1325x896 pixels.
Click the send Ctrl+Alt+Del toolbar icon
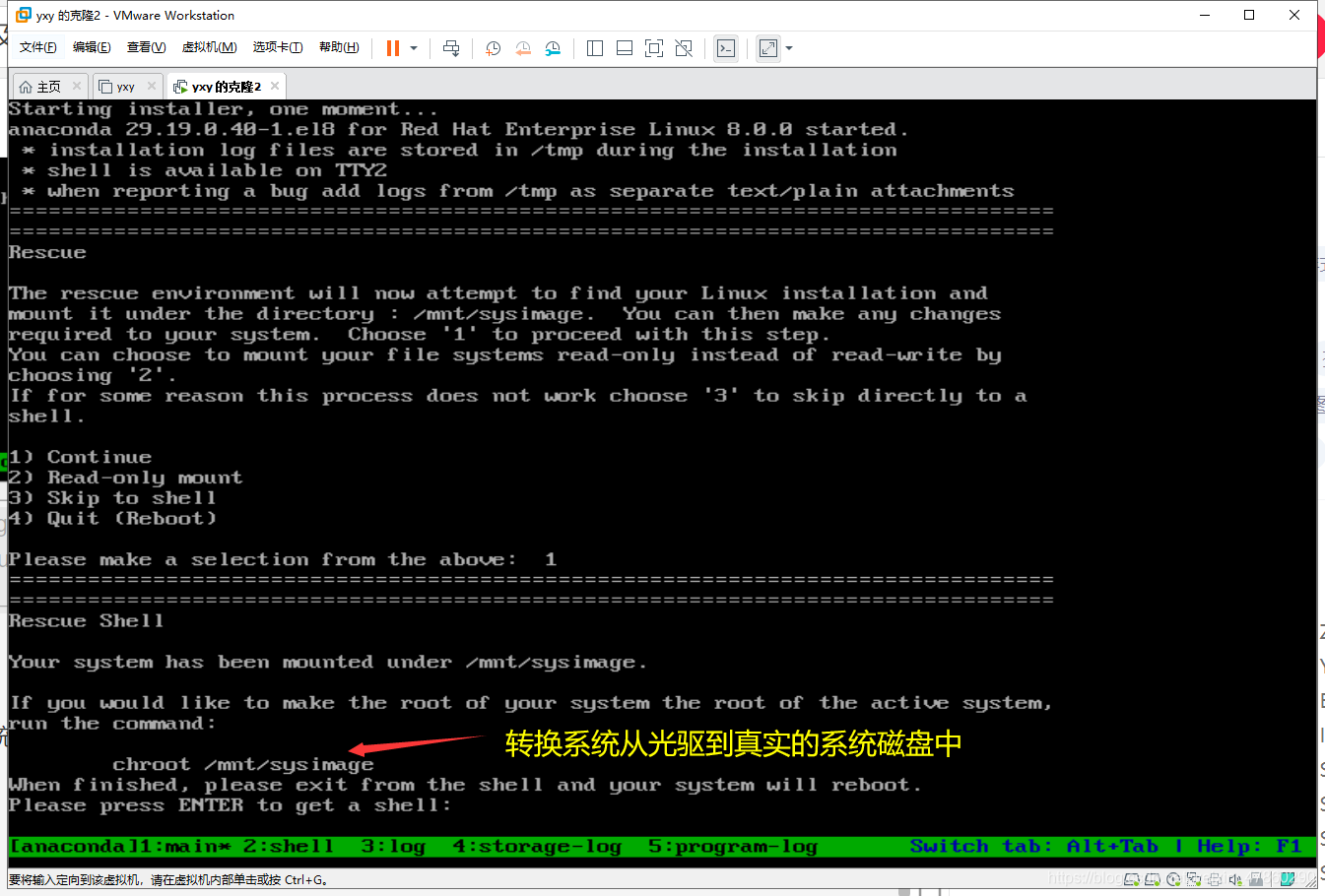tap(451, 48)
